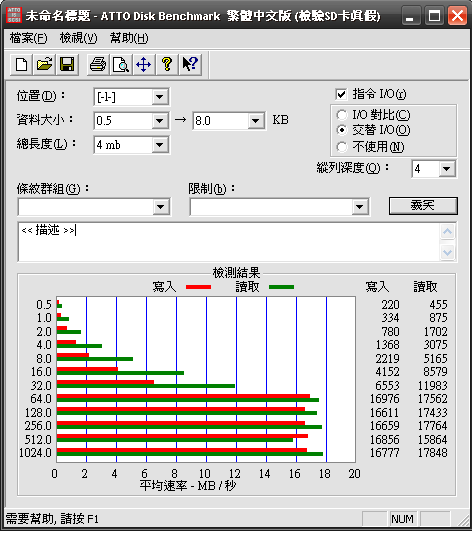Activate the context help arrow-question icon

[190, 64]
